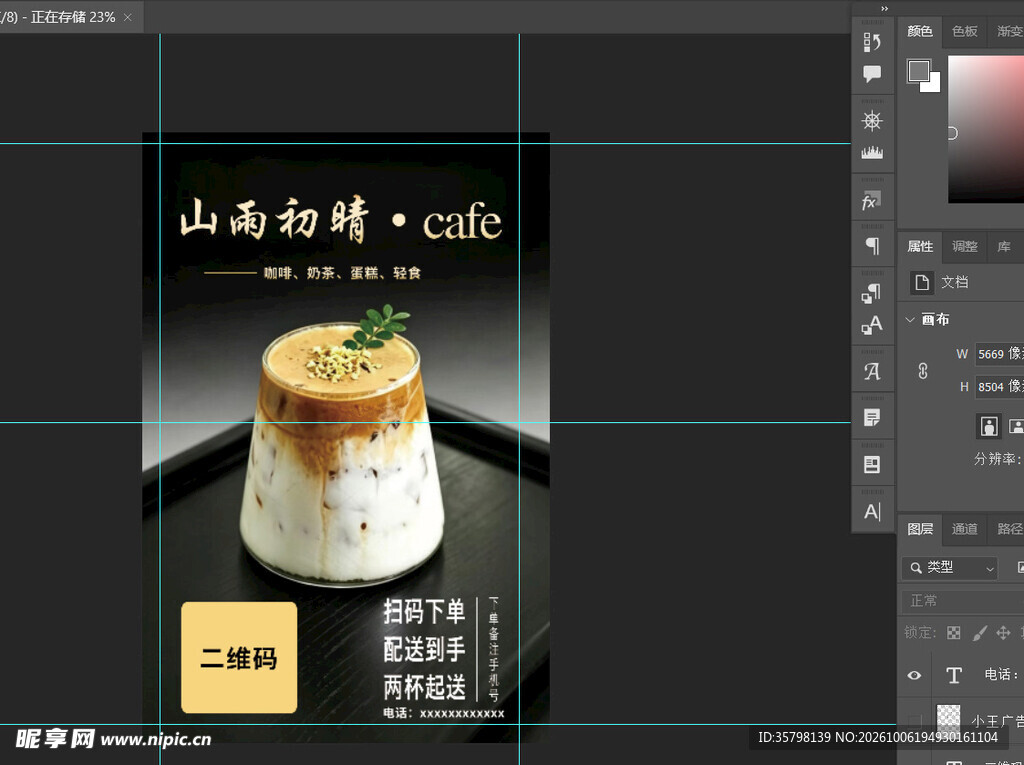Open the Histogram panel icon

tap(872, 153)
